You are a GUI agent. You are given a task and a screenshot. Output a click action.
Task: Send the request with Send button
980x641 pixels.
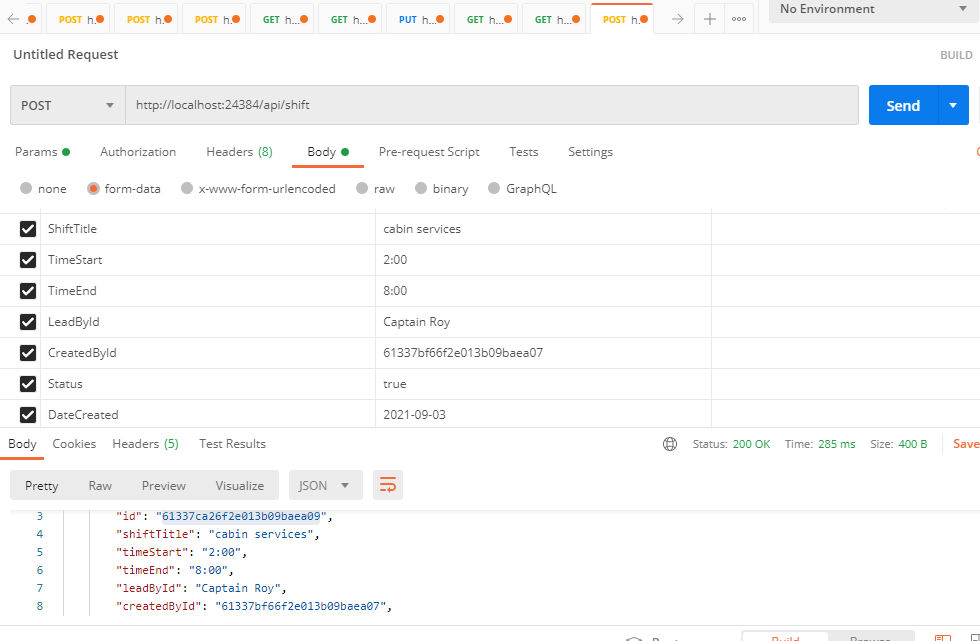[x=903, y=106]
